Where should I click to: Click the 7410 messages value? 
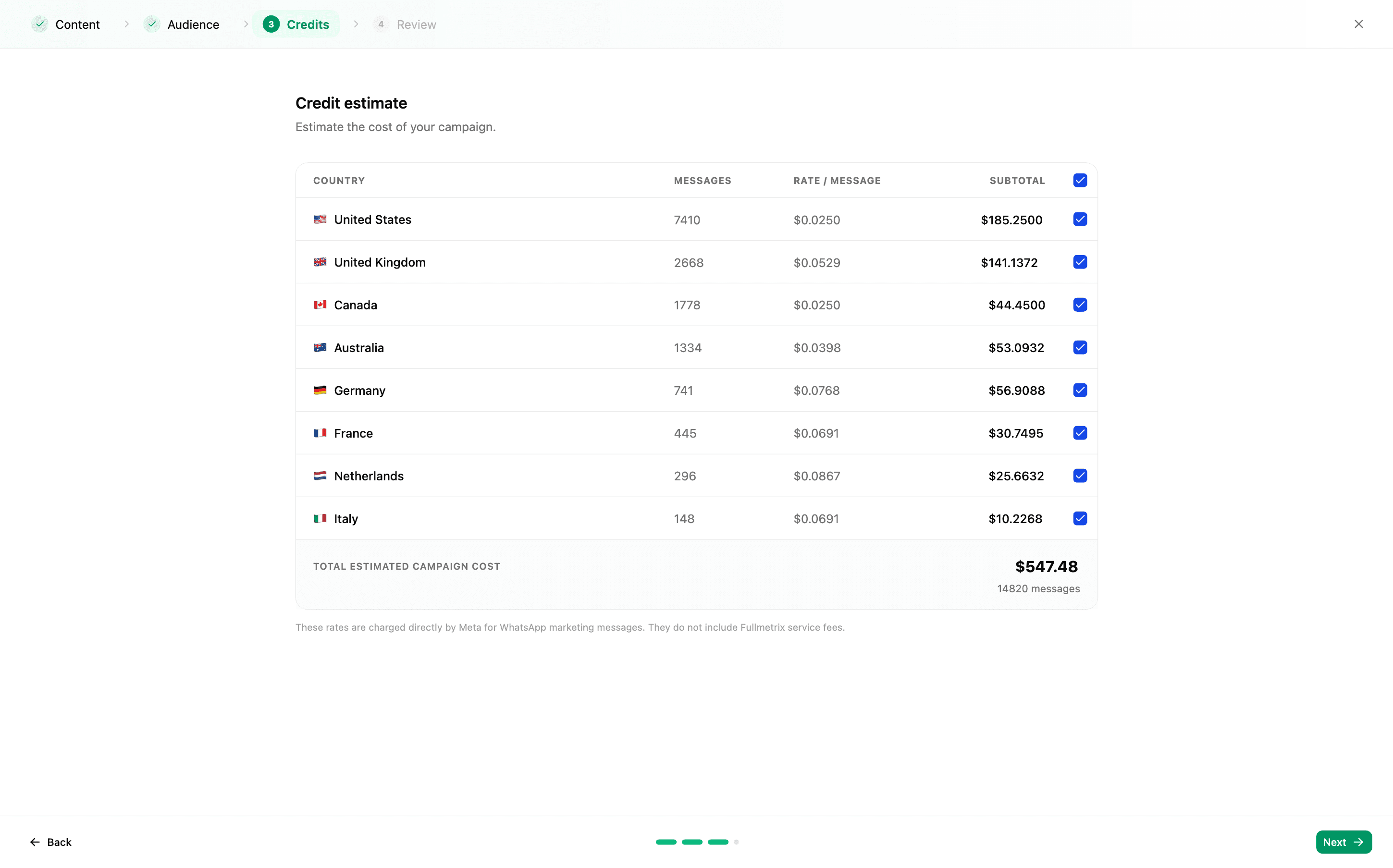pyautogui.click(x=687, y=220)
